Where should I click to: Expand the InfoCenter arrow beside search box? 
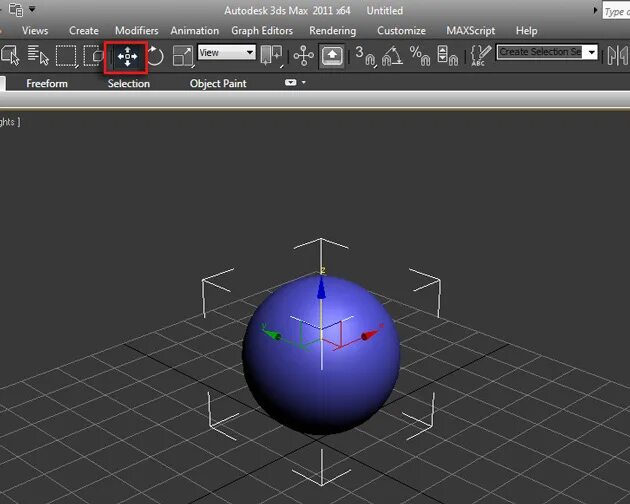(x=595, y=10)
